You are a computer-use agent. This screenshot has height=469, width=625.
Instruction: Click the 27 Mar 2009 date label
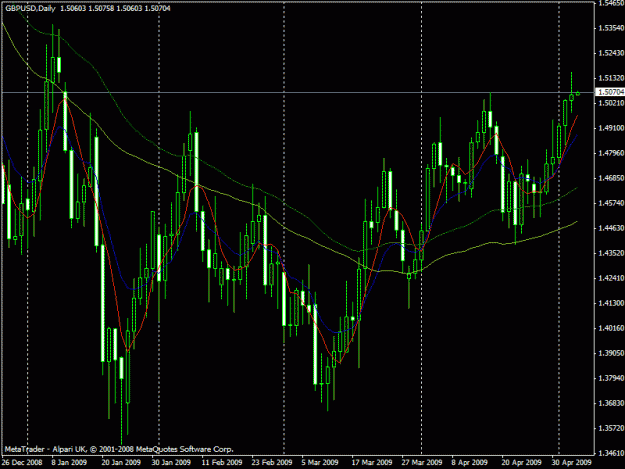click(422, 462)
